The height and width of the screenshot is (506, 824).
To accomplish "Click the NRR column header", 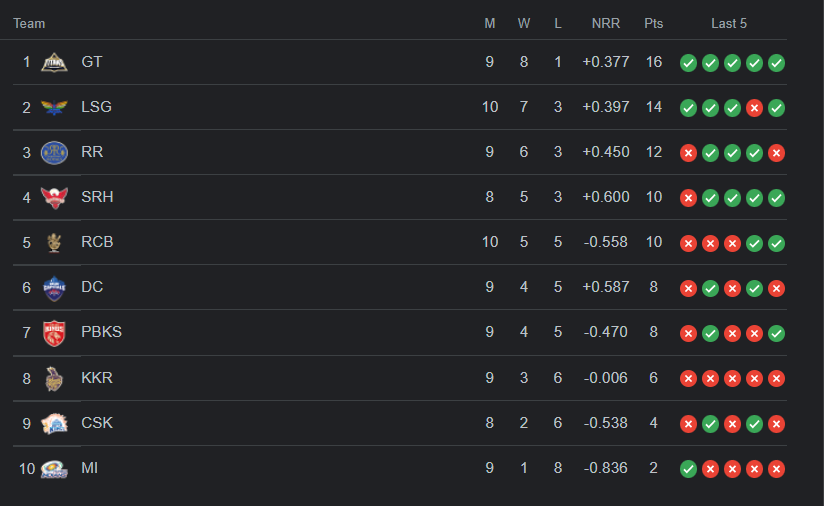I will 606,23.
